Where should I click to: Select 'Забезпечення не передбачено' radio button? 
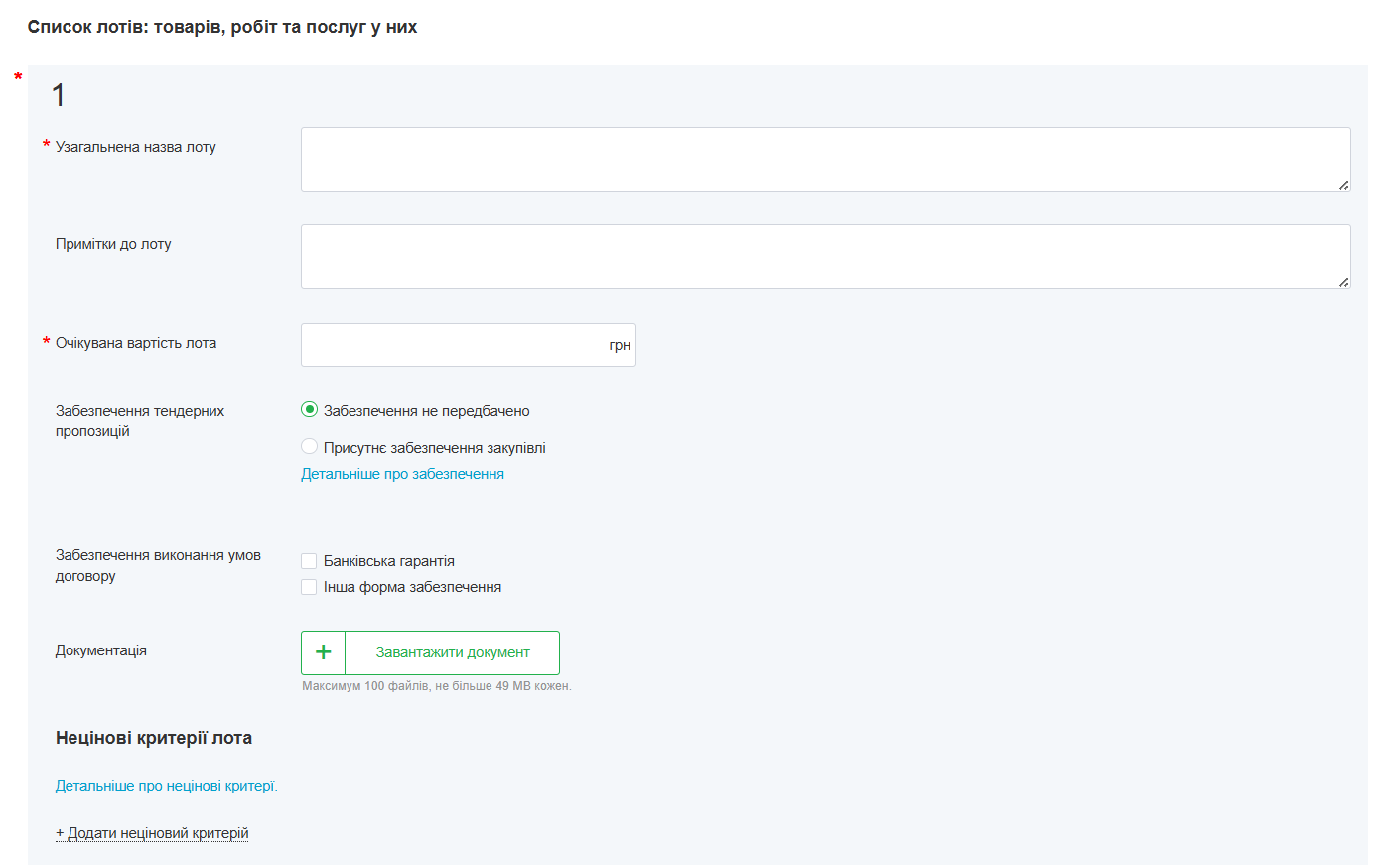310,410
